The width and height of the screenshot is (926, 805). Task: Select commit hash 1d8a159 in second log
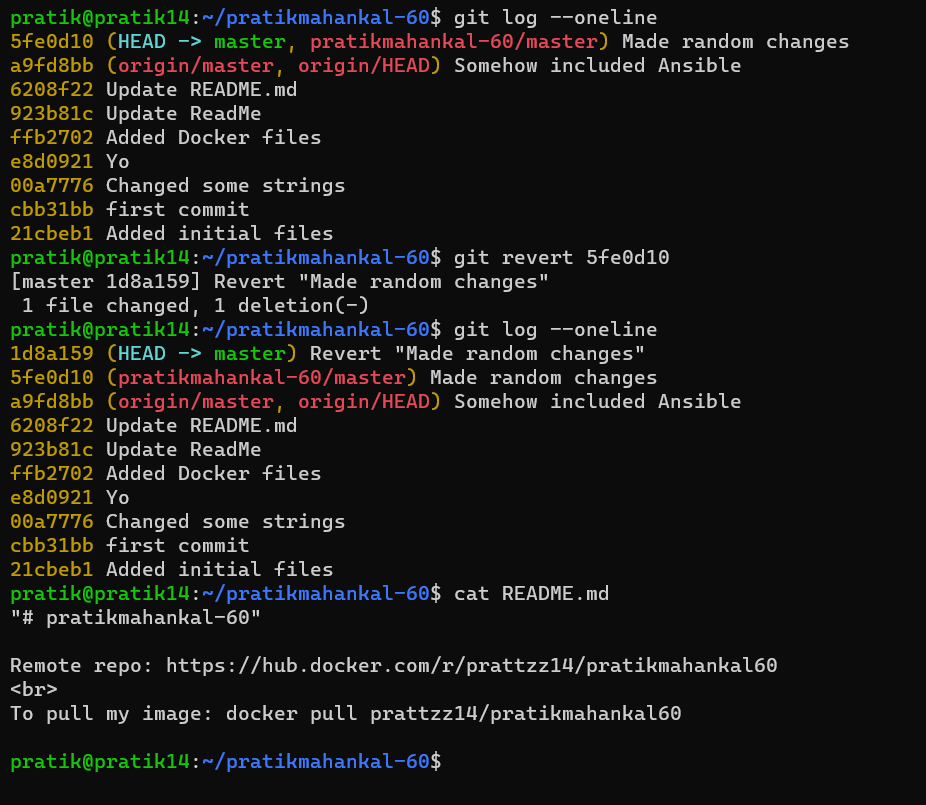52,353
